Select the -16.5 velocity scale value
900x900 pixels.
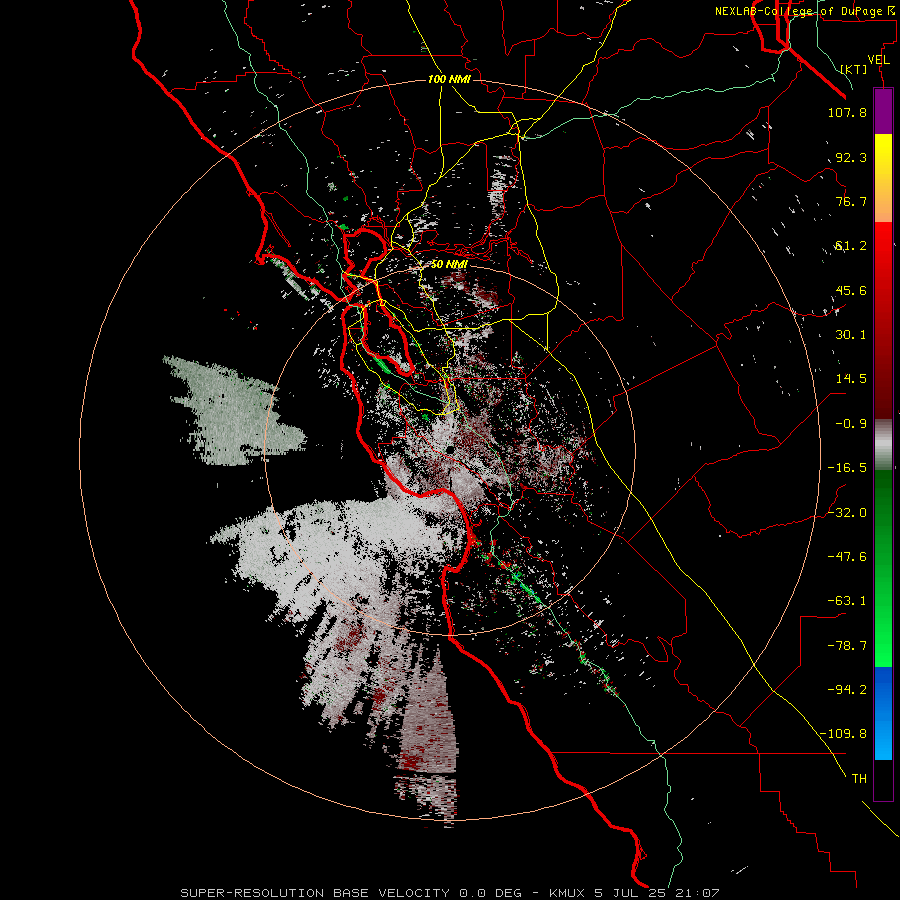tap(847, 468)
